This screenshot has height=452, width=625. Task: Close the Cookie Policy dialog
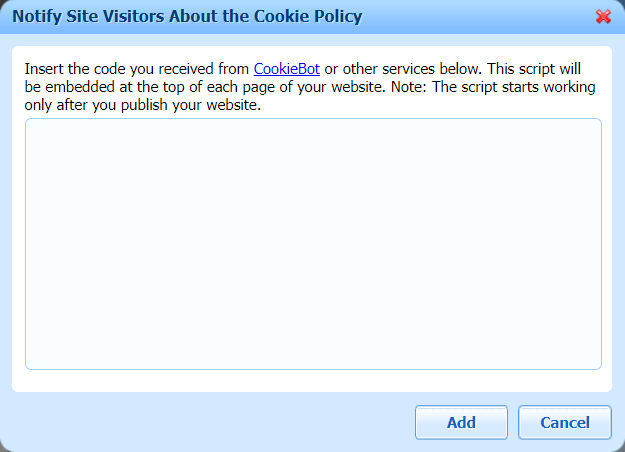tap(603, 17)
